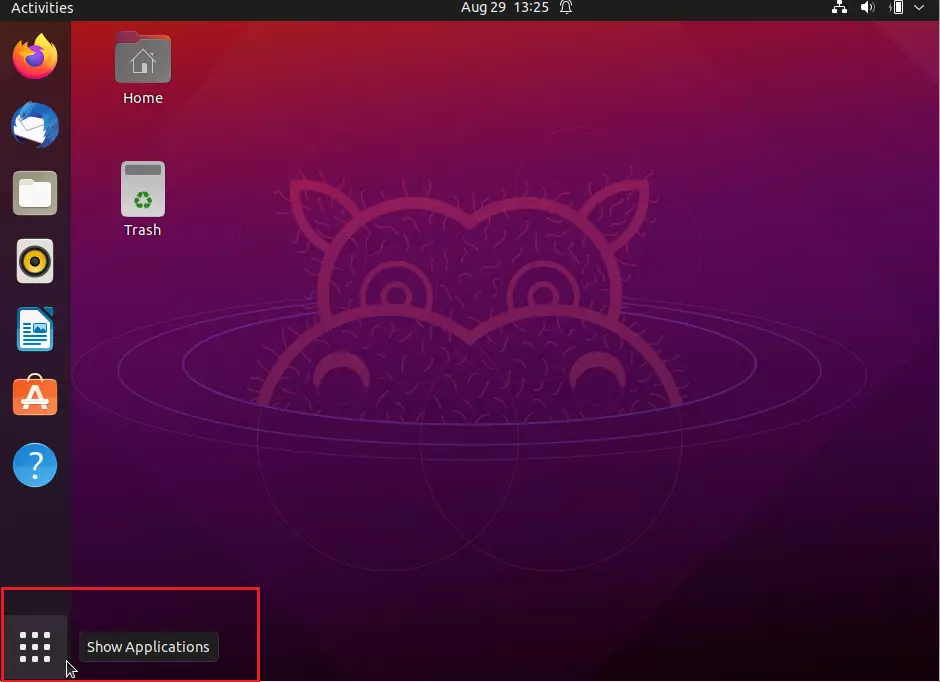940x682 pixels.
Task: Select the Trash desktop icon
Action: coord(143,189)
